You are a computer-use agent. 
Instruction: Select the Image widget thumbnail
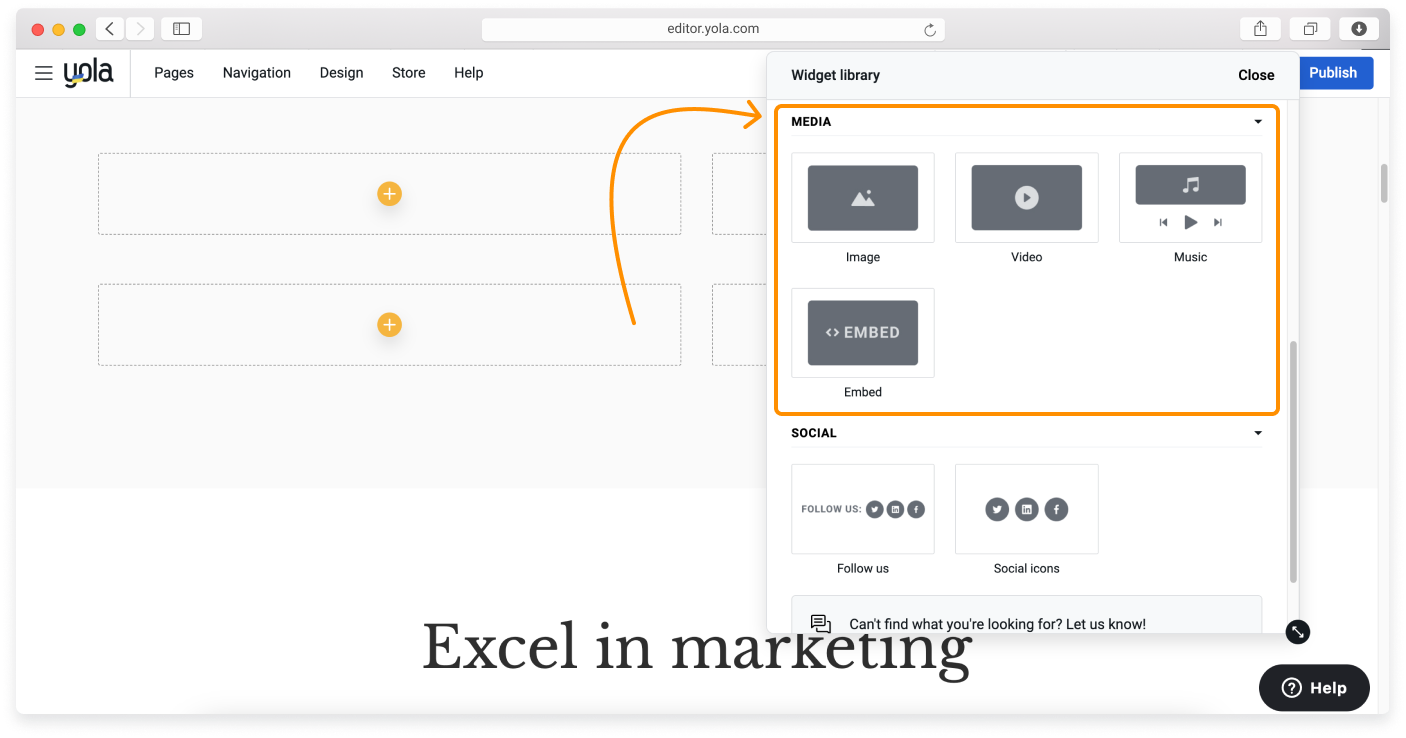[862, 198]
